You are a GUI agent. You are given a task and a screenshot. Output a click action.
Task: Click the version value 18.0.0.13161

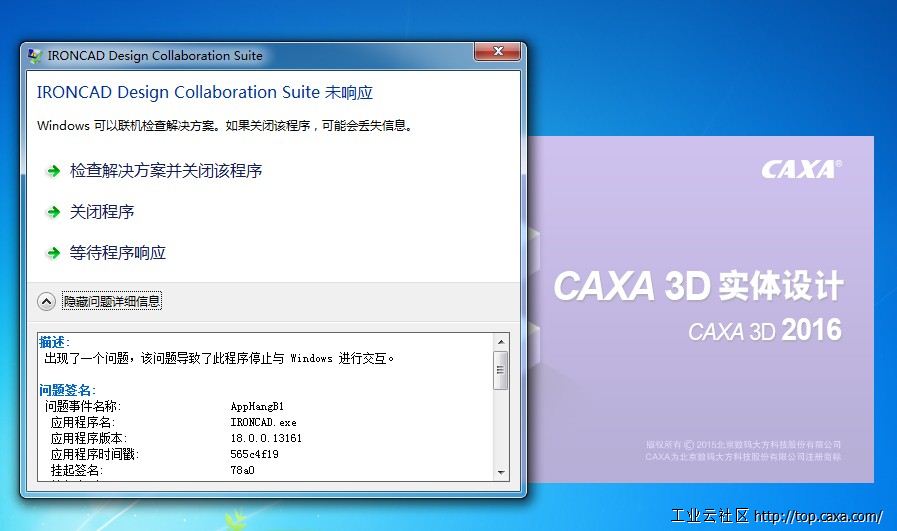coord(266,438)
